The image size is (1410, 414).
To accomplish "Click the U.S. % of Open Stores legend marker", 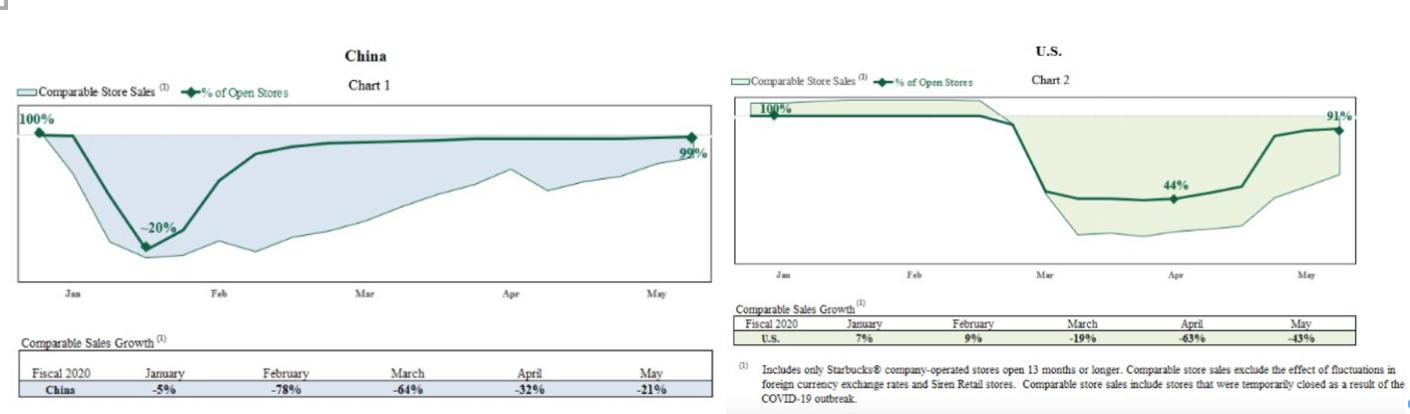I will [x=882, y=82].
